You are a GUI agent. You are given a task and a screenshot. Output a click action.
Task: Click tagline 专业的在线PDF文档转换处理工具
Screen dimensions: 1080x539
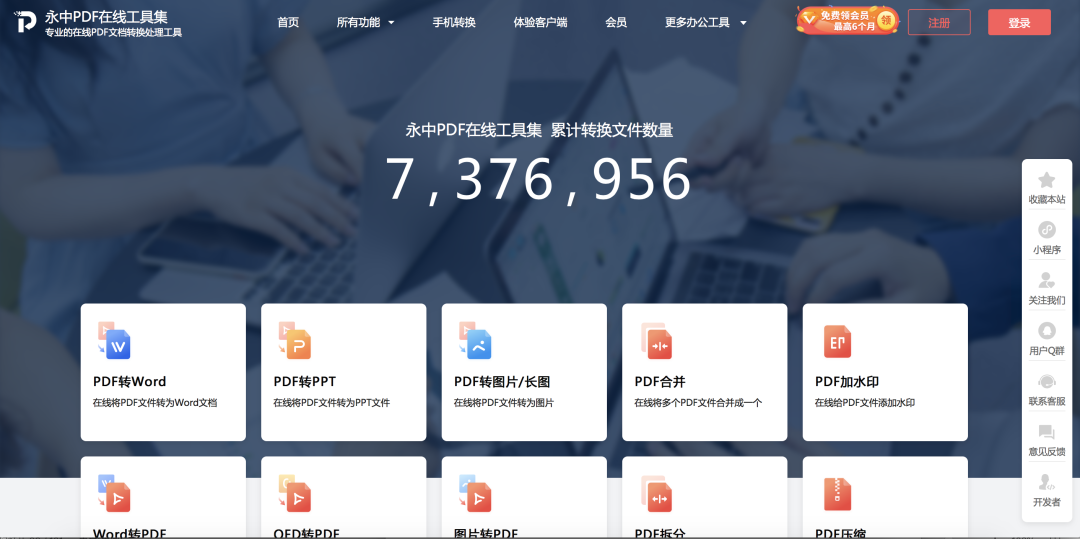tap(113, 32)
